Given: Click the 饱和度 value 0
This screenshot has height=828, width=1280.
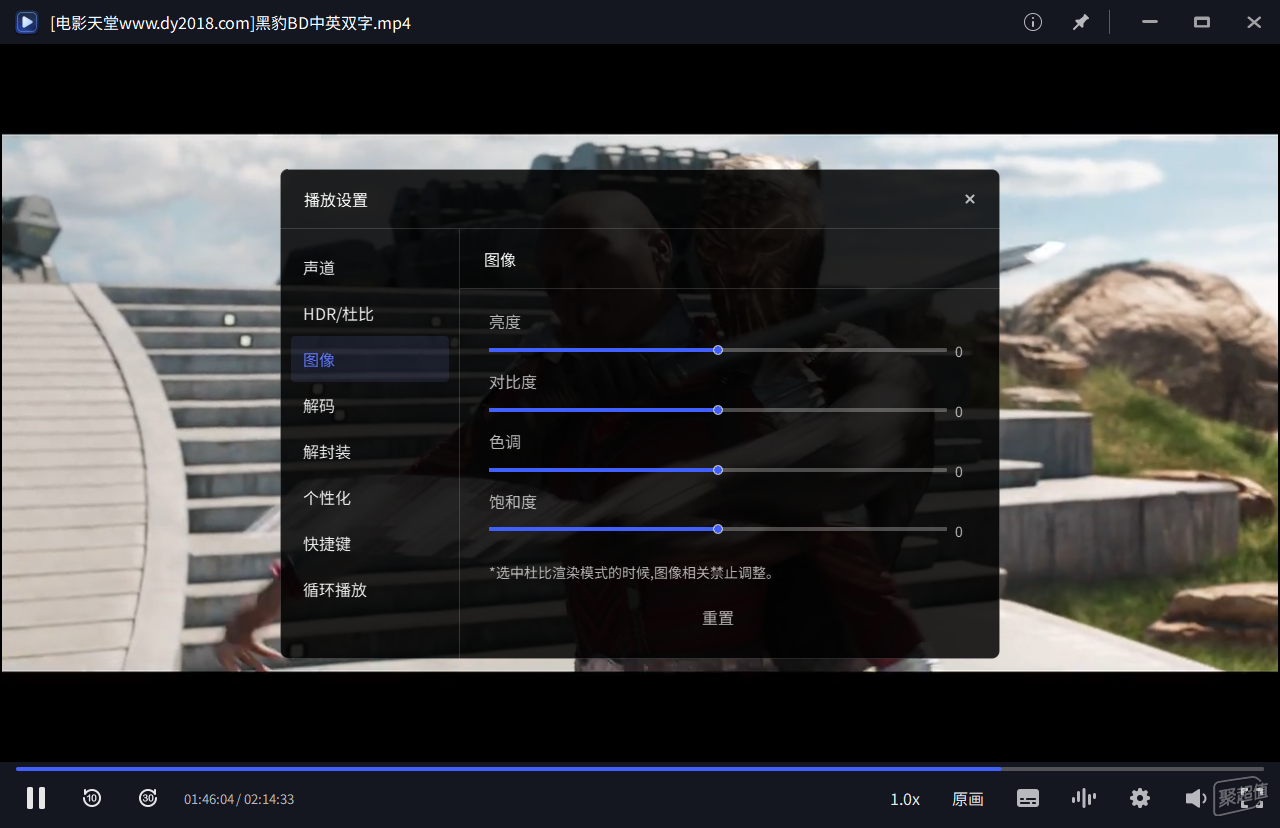Looking at the screenshot, I should (959, 532).
